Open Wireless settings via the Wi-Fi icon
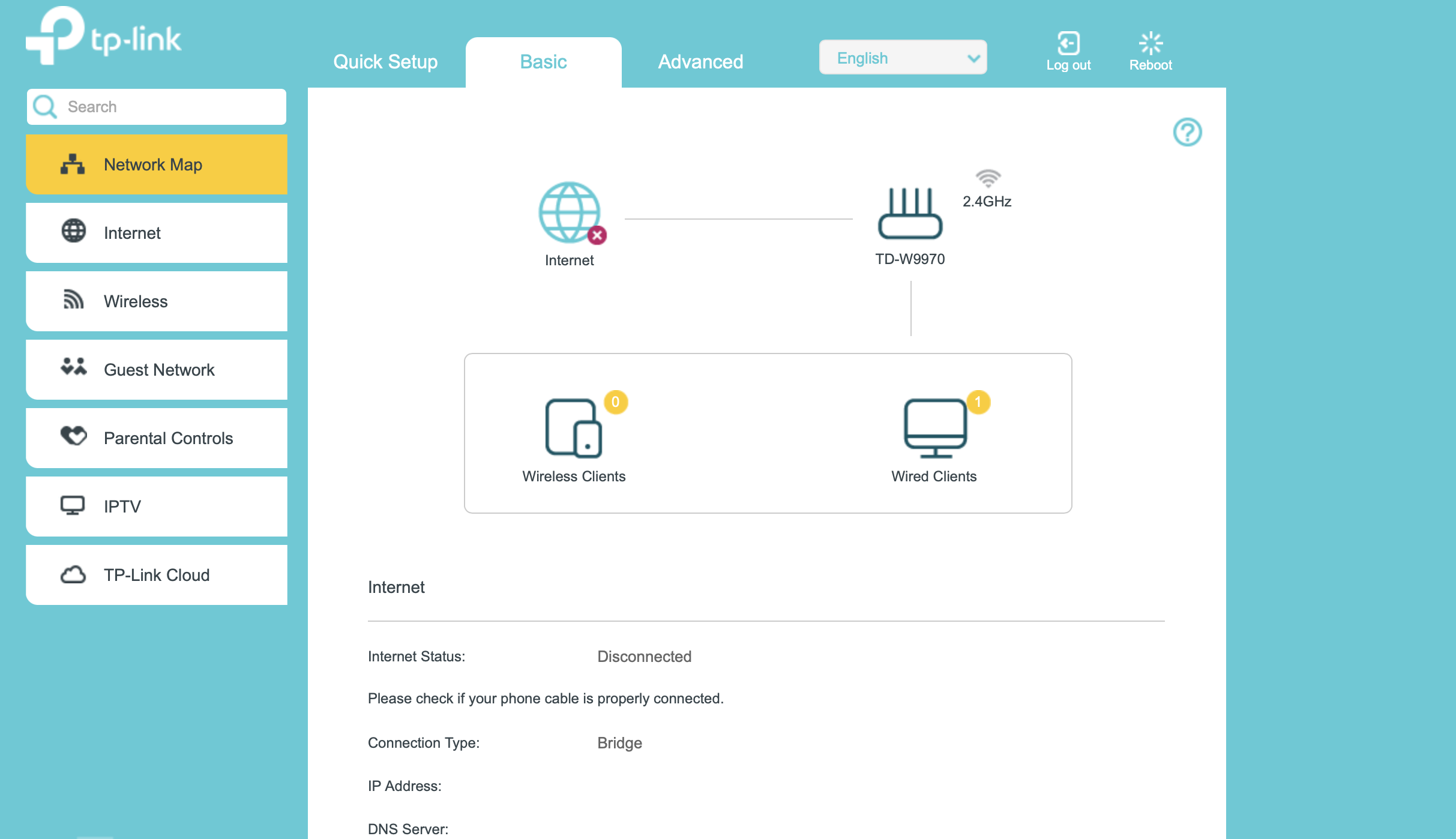1456x839 pixels. click(73, 301)
